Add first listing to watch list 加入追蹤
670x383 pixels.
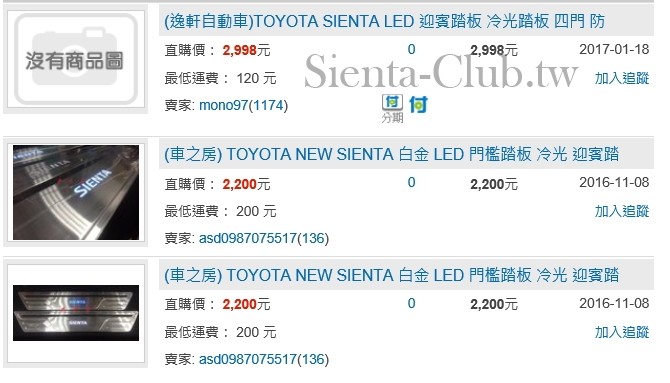622,78
